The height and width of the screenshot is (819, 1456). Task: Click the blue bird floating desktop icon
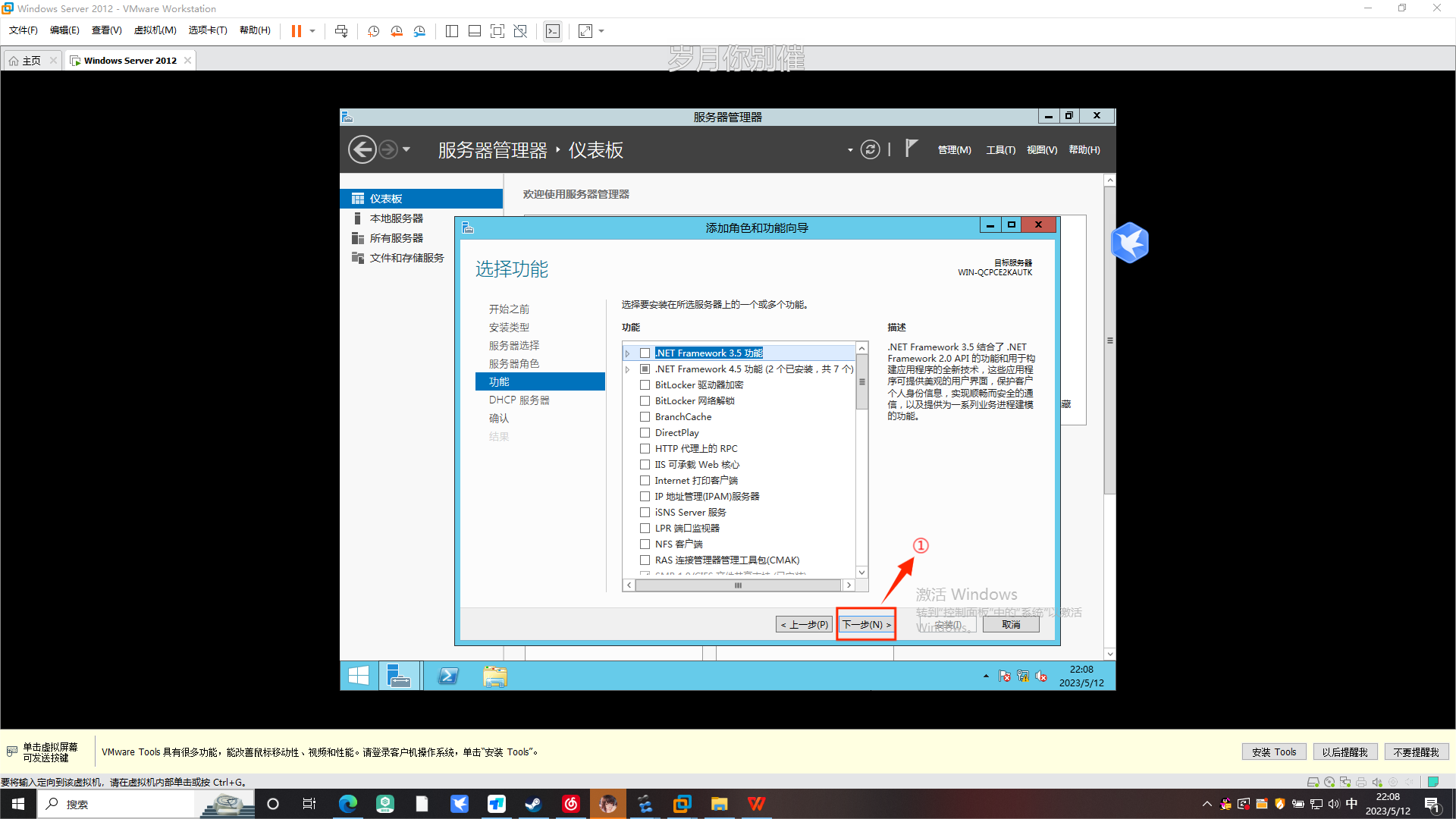1130,243
